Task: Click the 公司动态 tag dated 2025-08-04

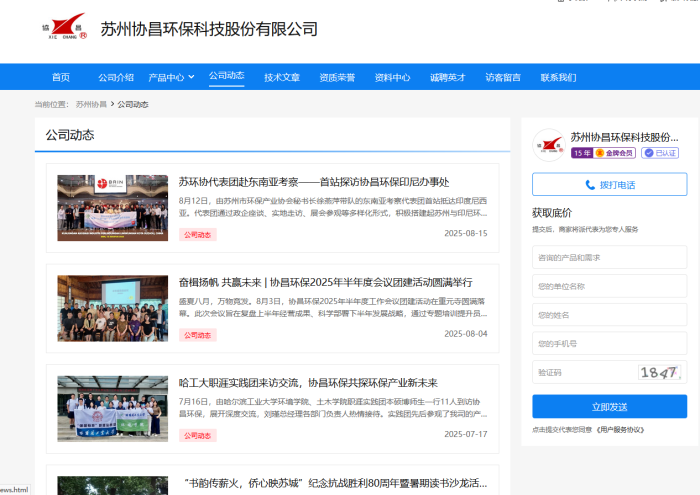Action: pyautogui.click(x=197, y=335)
